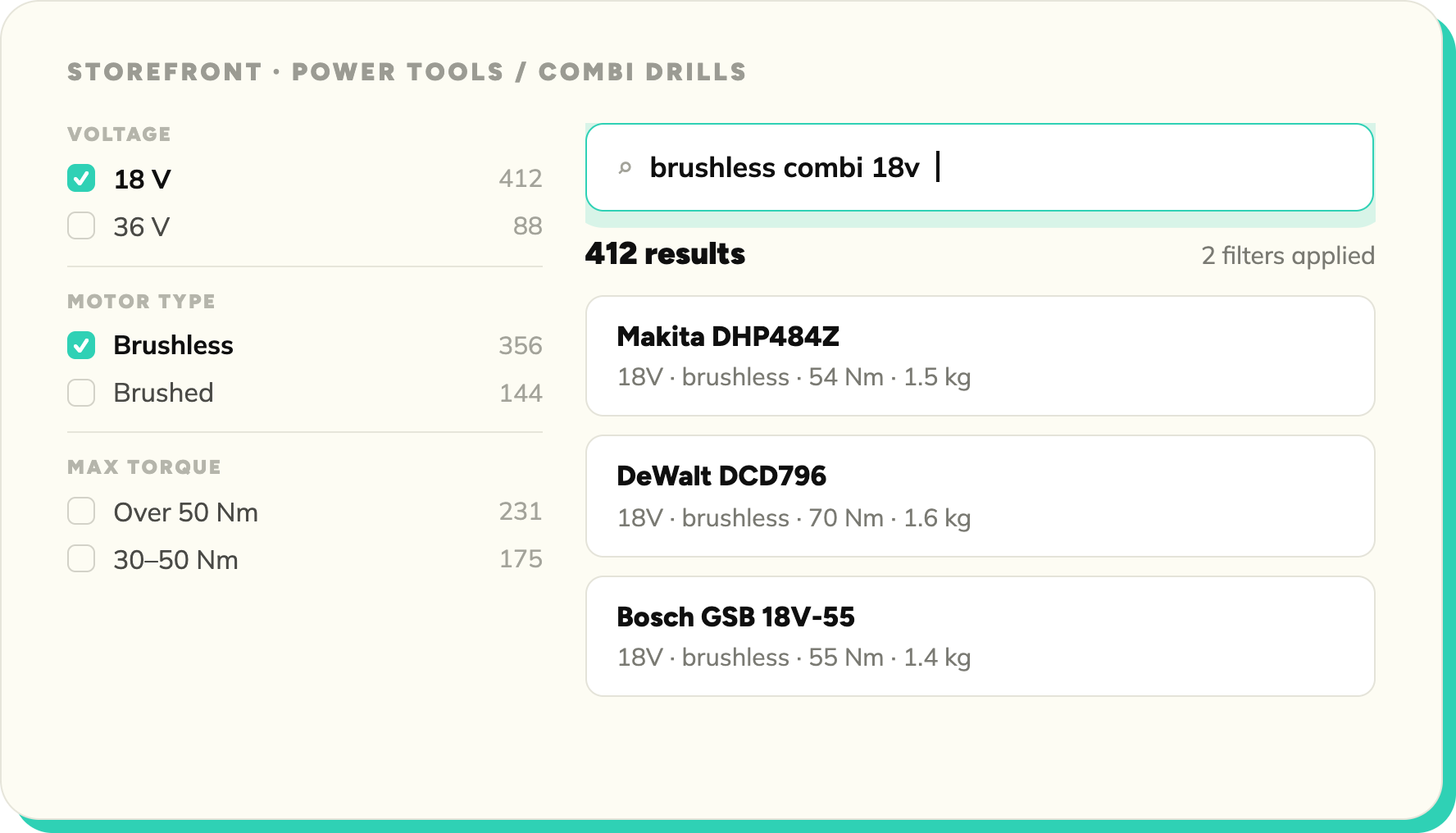Image resolution: width=1456 pixels, height=833 pixels.
Task: Open the Makita DHP484Z product card
Action: (x=980, y=356)
